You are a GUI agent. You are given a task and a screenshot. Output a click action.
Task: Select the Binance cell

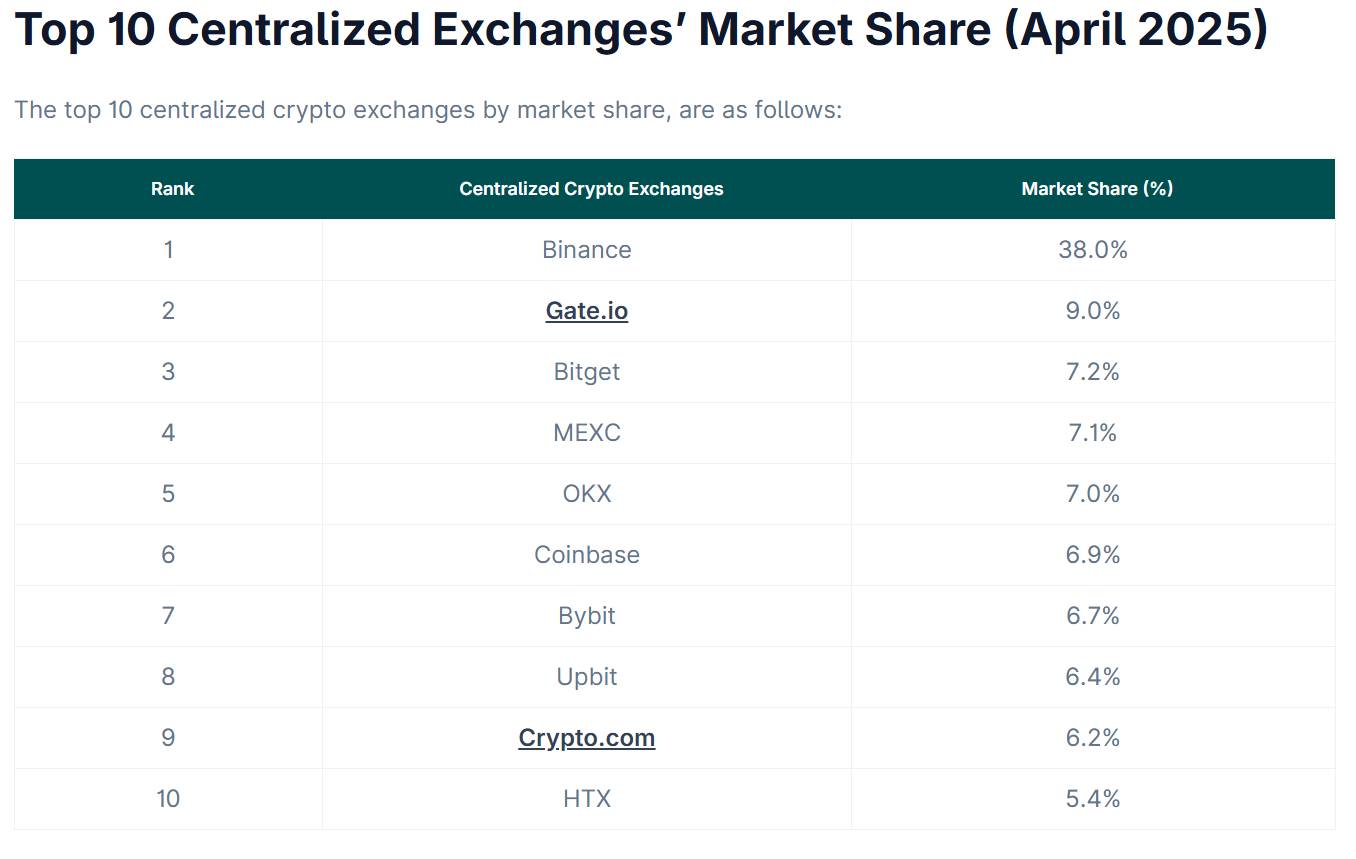click(x=586, y=250)
